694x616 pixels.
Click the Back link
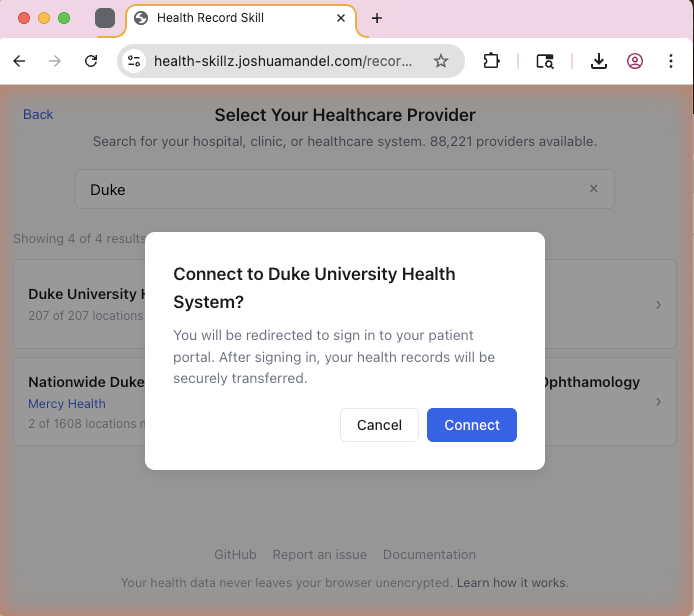point(38,114)
